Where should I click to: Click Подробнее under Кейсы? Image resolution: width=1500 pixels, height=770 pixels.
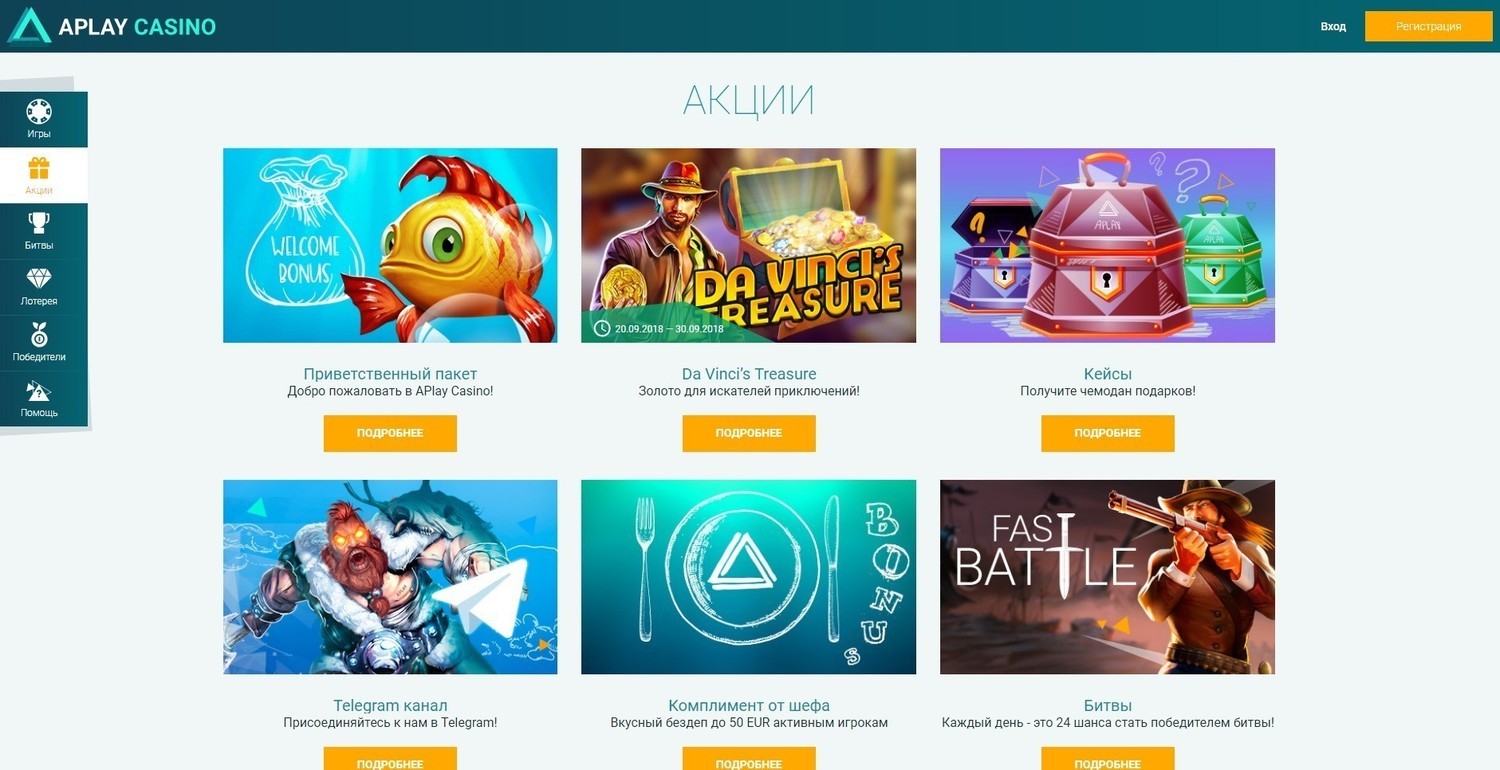tap(1108, 433)
